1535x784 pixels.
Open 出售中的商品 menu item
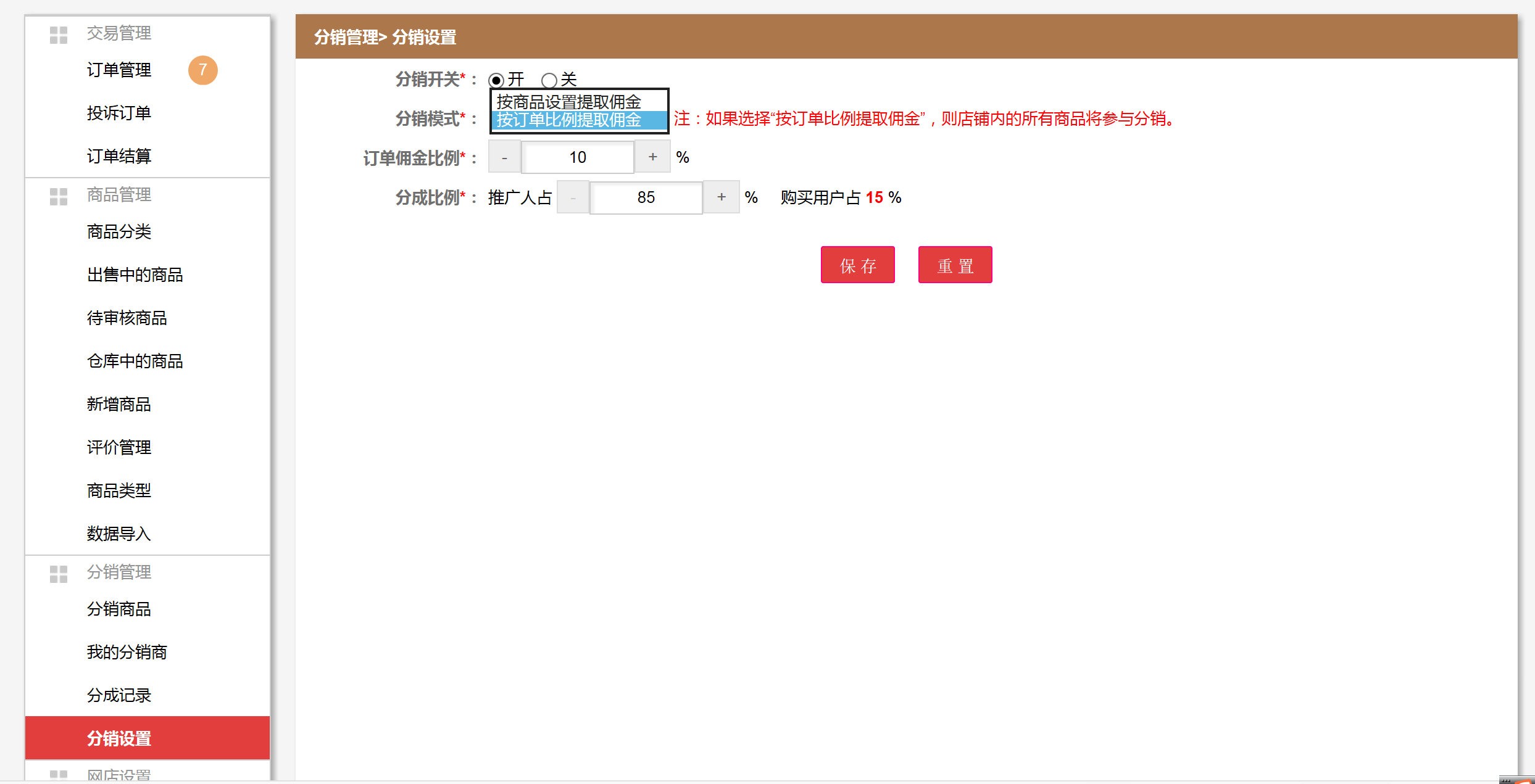pos(135,275)
